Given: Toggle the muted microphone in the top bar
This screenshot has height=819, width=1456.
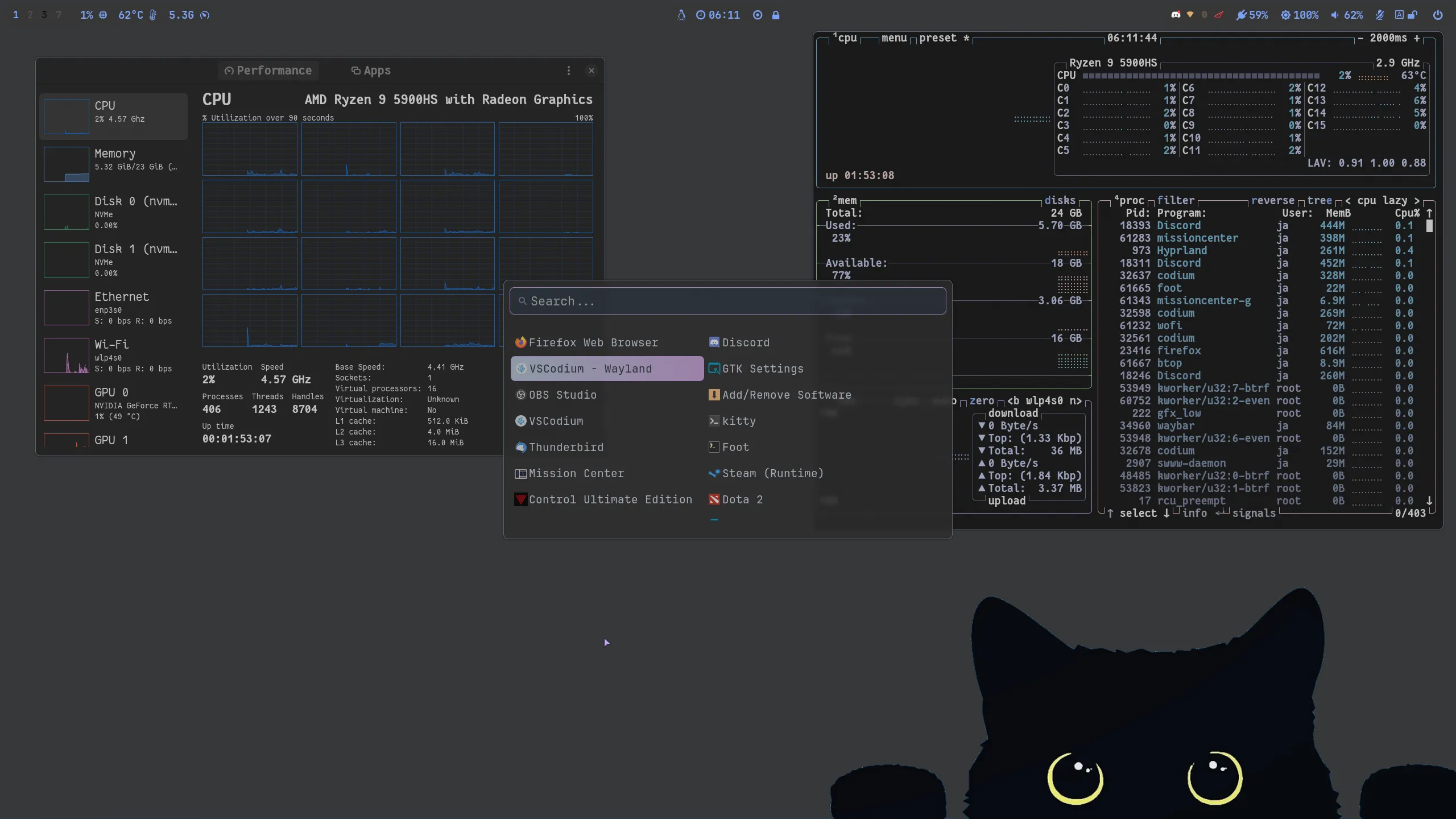Looking at the screenshot, I should click(x=1380, y=15).
